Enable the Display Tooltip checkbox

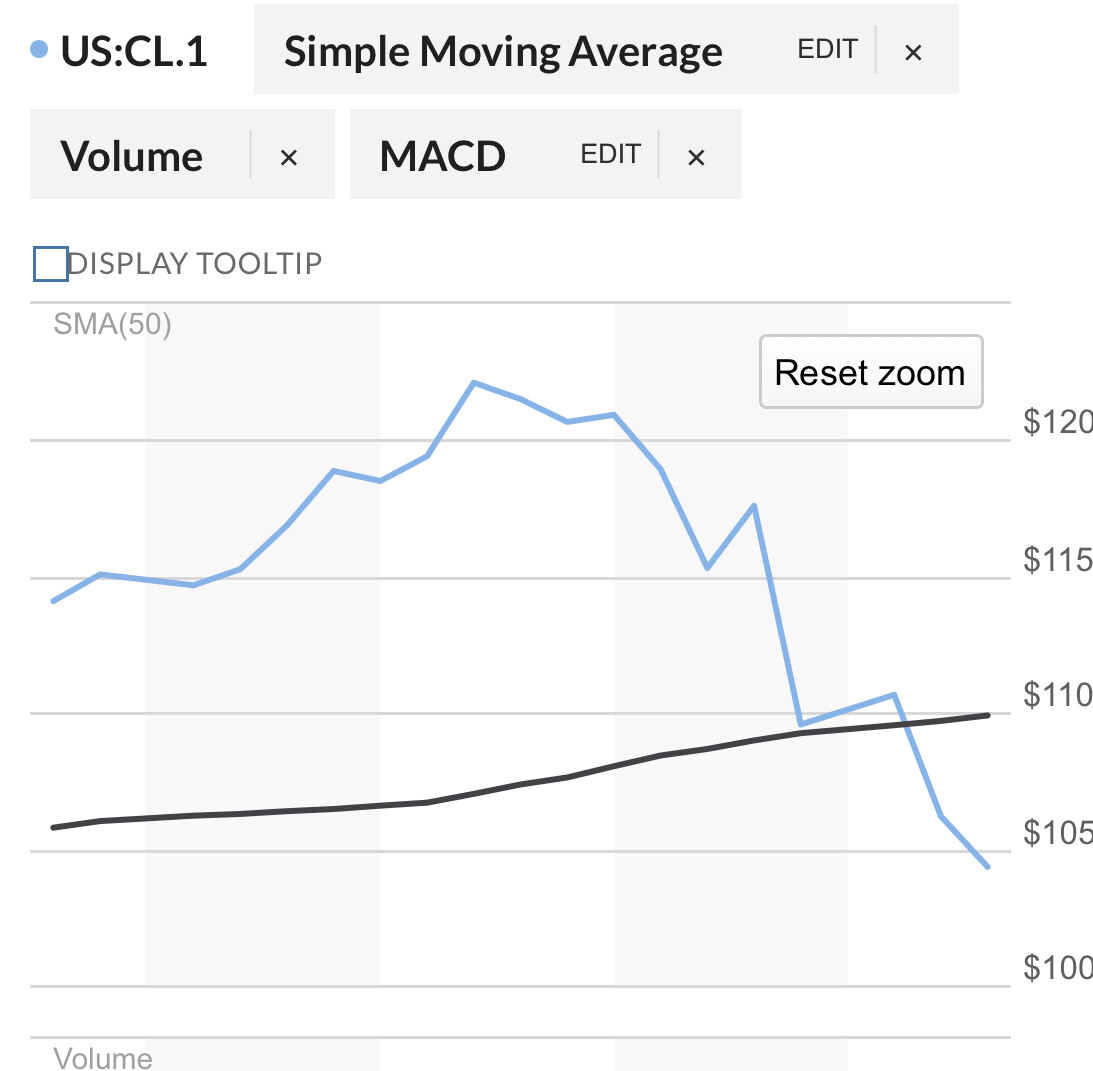click(x=51, y=264)
